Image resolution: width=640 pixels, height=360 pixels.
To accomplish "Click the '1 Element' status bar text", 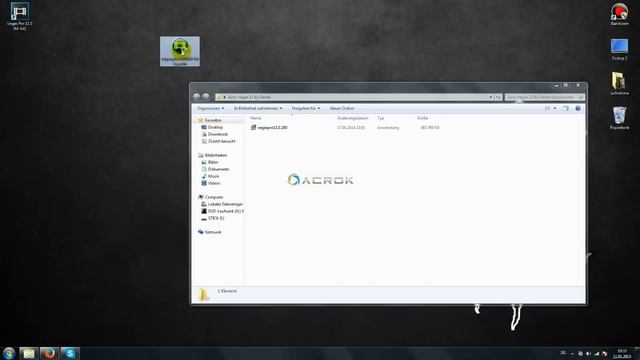I will [x=227, y=291].
